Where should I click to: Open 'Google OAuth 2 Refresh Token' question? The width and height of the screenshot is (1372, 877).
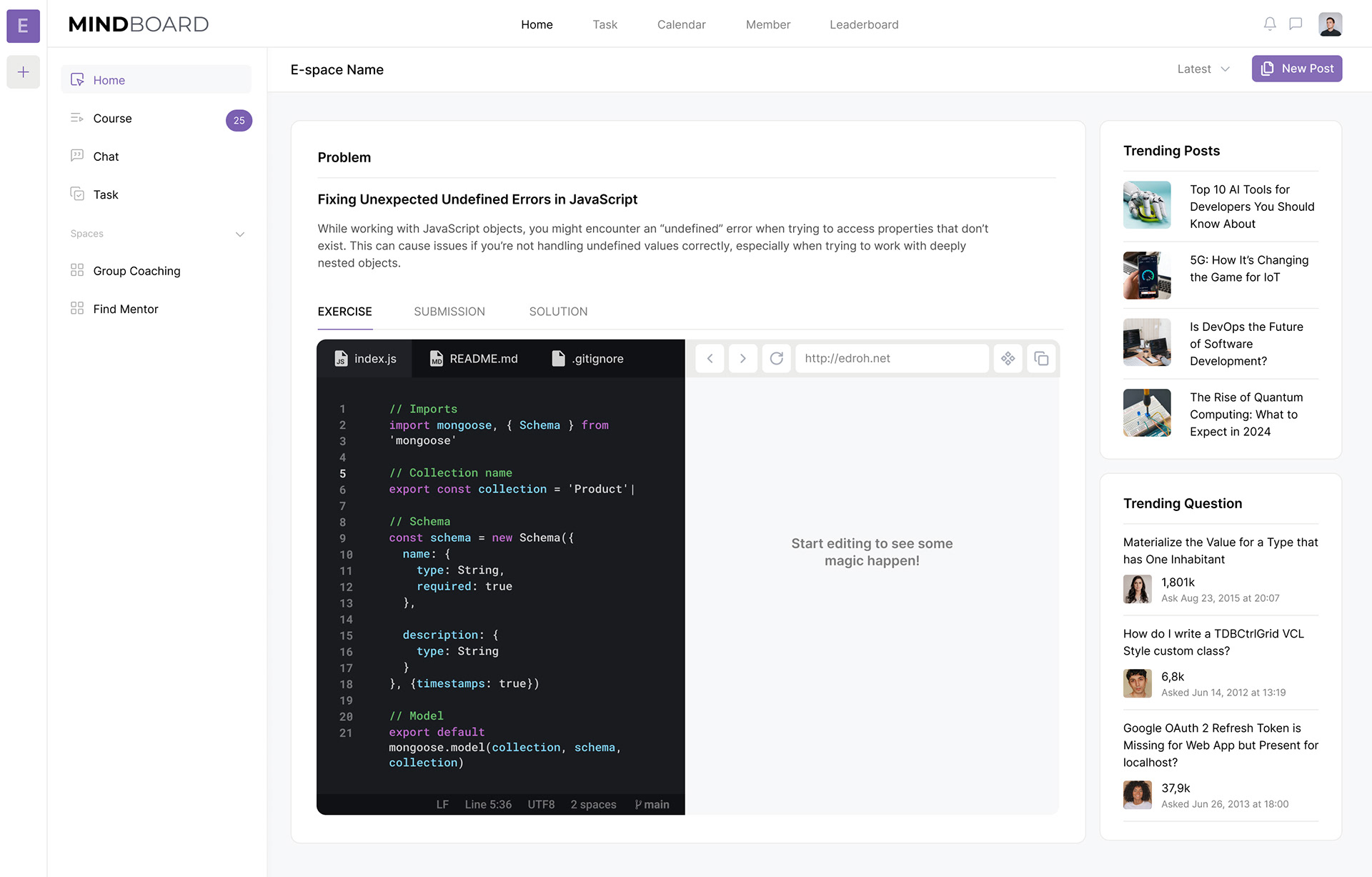[1221, 745]
